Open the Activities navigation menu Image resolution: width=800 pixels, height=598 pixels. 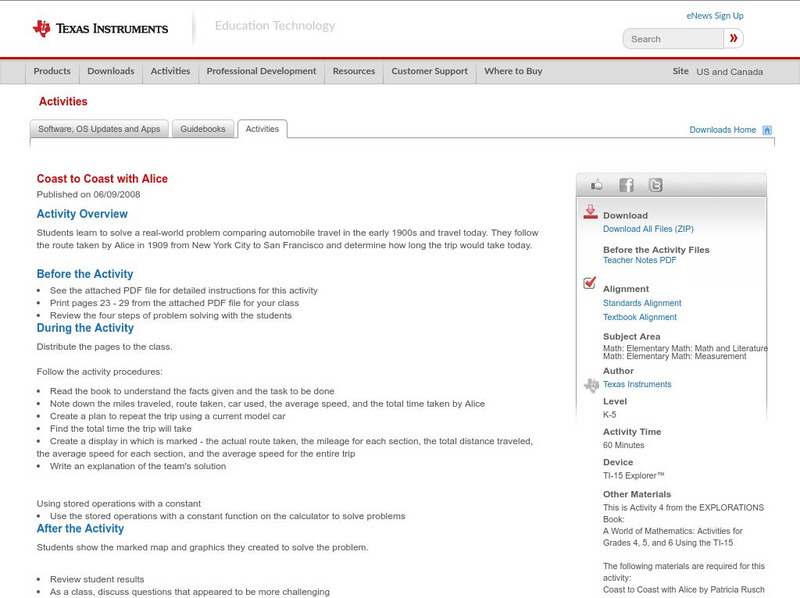point(170,71)
